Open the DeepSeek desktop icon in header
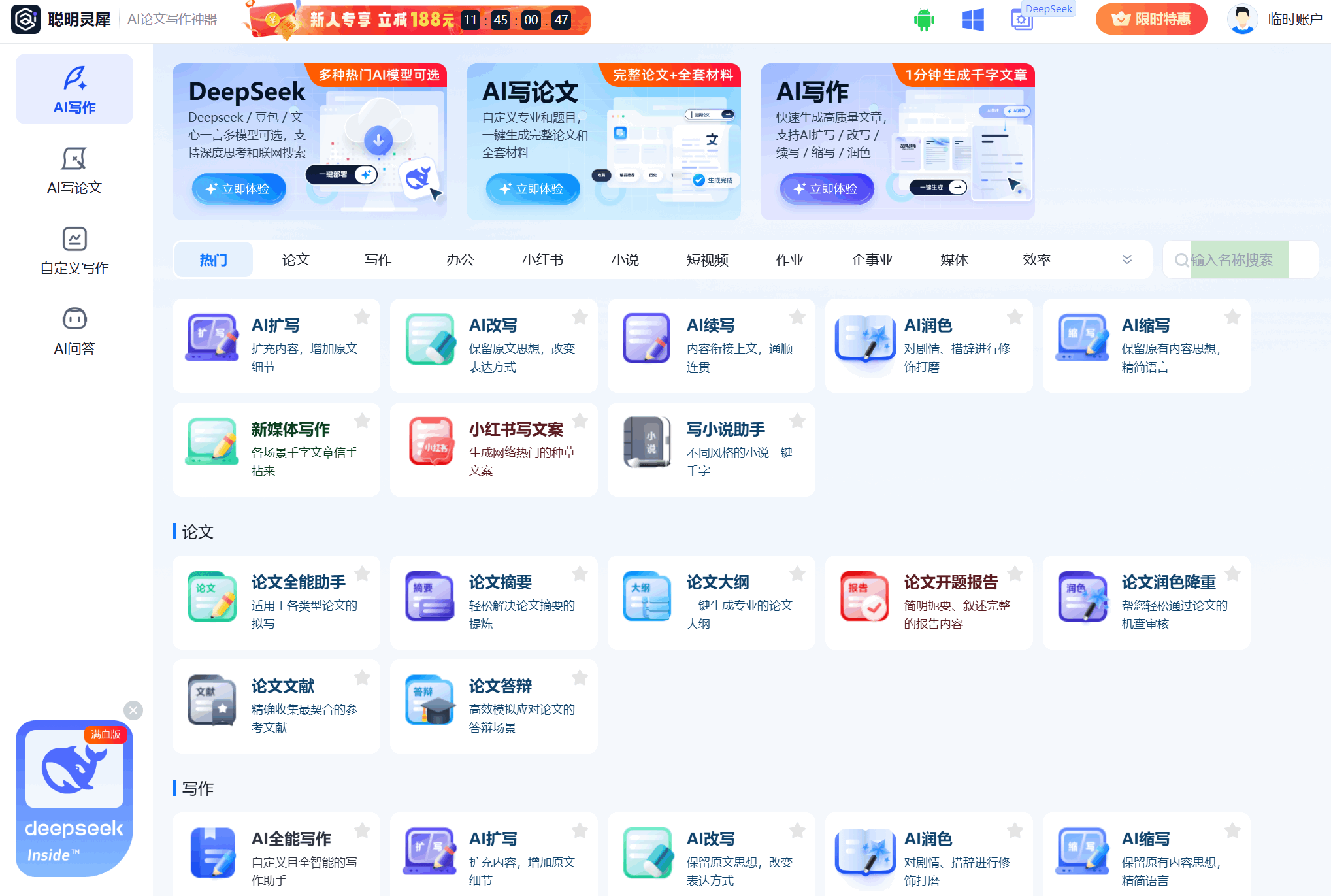Viewport: 1331px width, 896px height. tap(1022, 20)
